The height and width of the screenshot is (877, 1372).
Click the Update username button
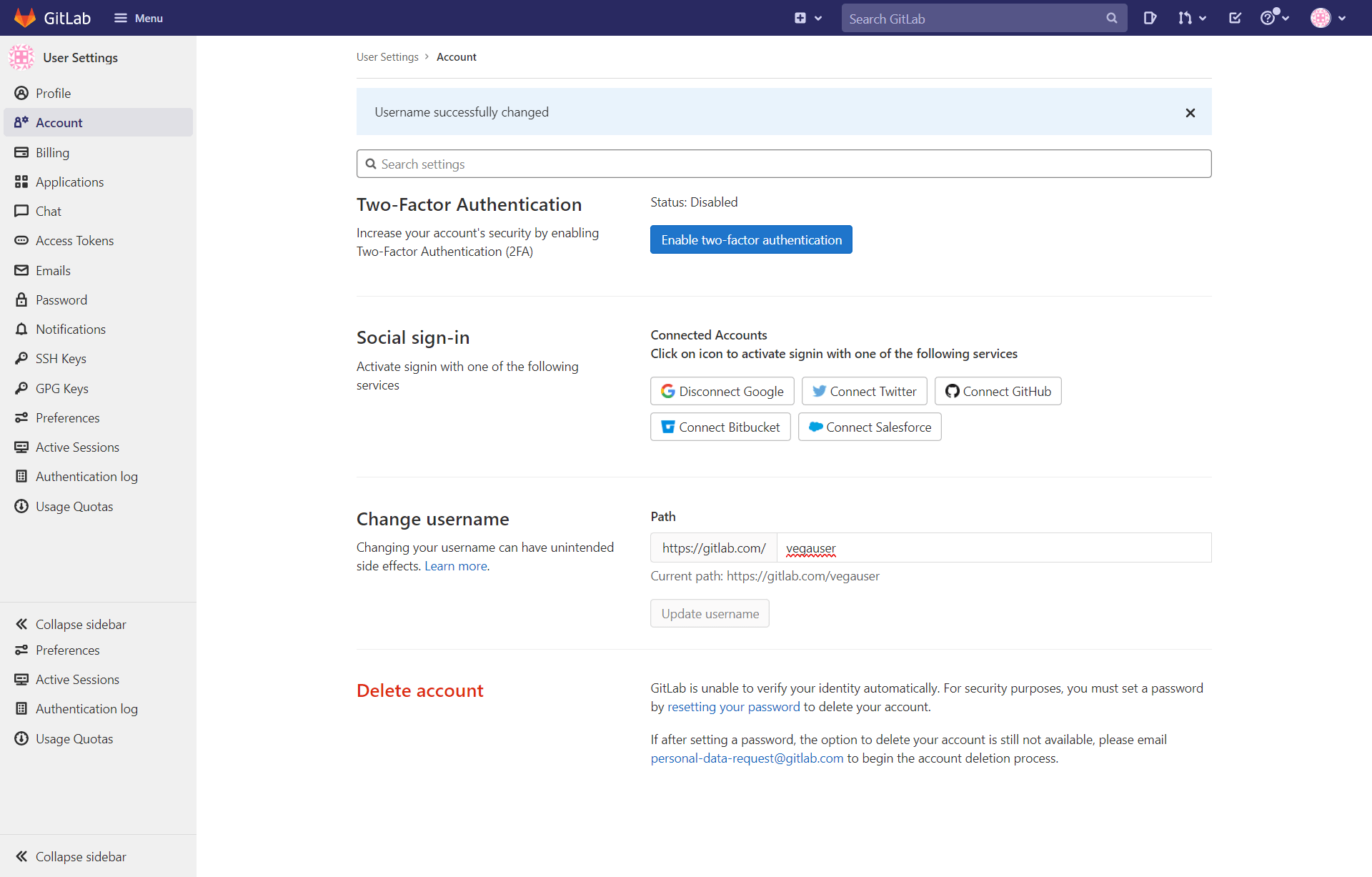(709, 613)
